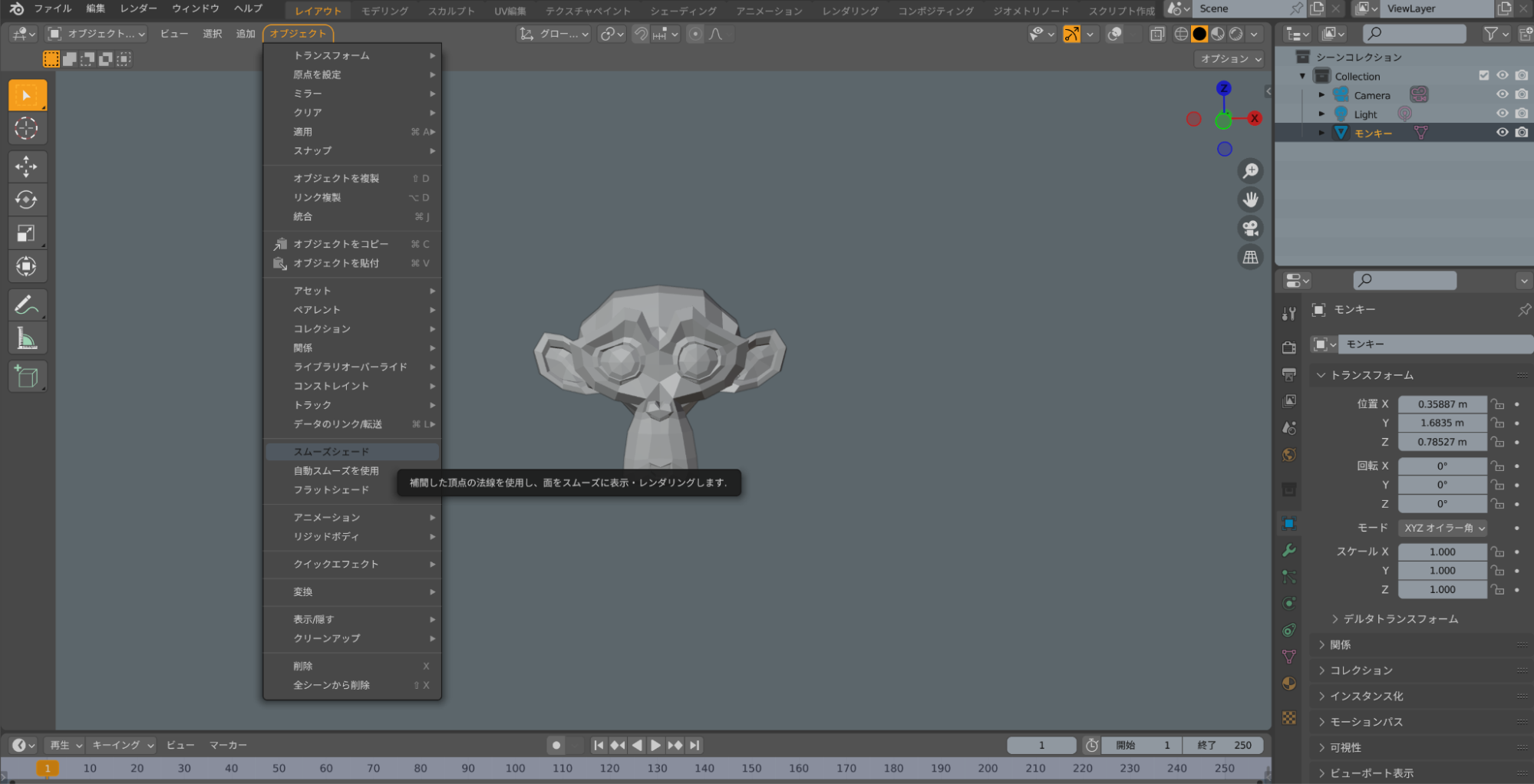The height and width of the screenshot is (784, 1534).
Task: Activate the Move tool
Action: tap(27, 166)
